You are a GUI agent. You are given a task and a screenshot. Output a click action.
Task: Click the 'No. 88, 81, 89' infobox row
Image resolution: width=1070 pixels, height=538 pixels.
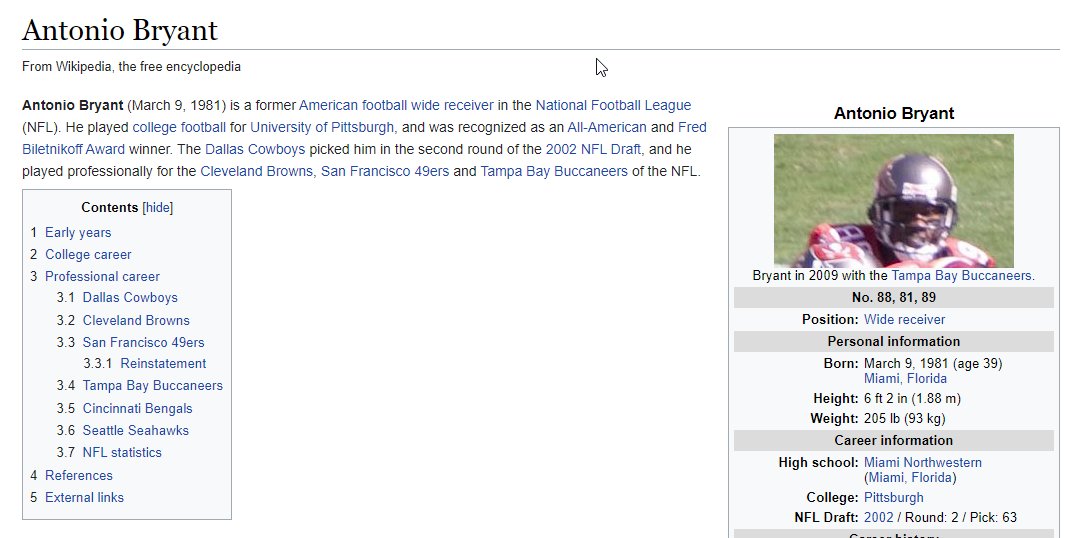point(893,297)
